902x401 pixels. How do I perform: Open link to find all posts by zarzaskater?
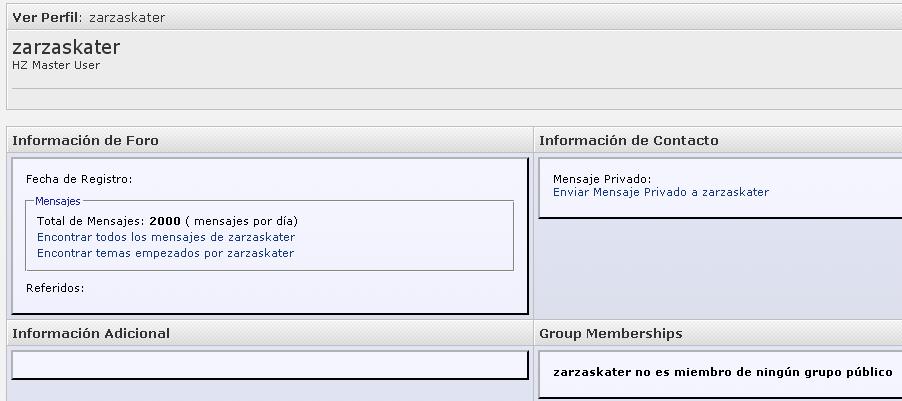(x=166, y=237)
